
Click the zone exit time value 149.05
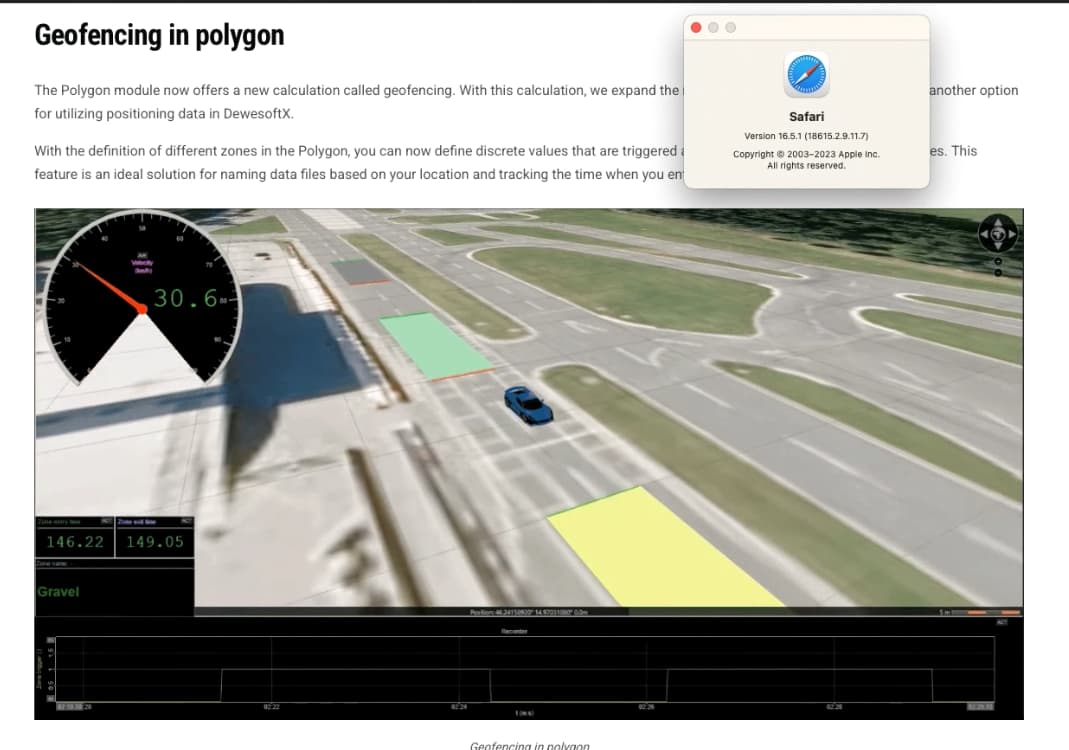pos(154,542)
